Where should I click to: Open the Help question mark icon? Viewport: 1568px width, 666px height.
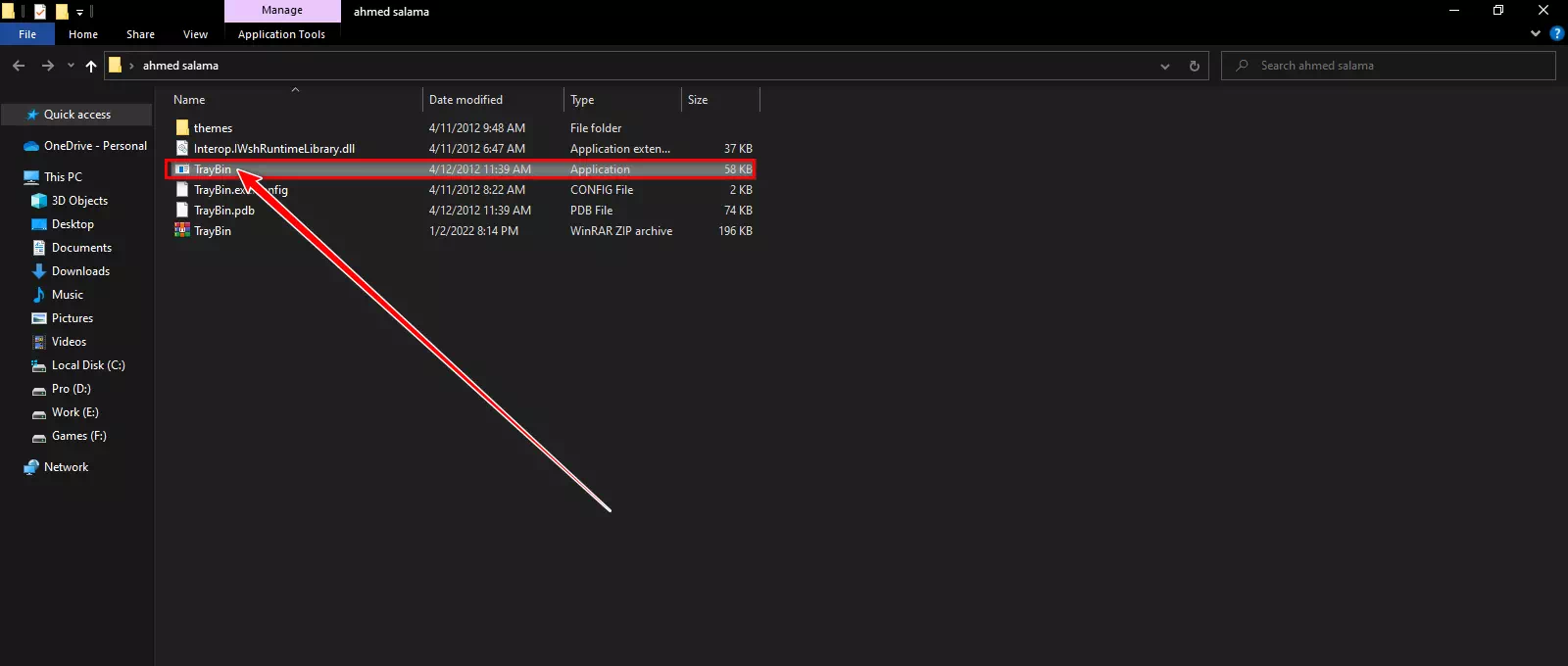1556,33
